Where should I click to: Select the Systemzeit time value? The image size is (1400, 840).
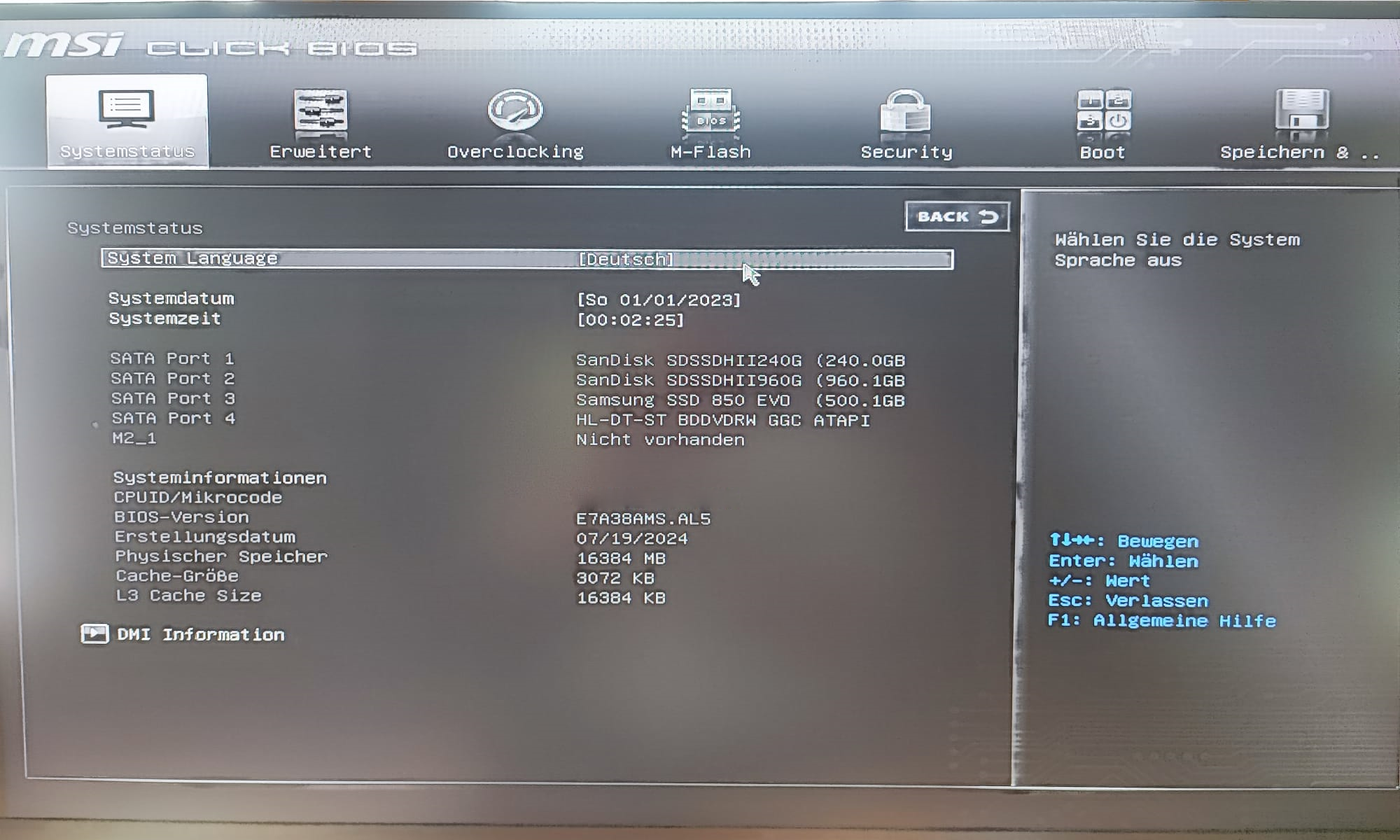click(630, 321)
